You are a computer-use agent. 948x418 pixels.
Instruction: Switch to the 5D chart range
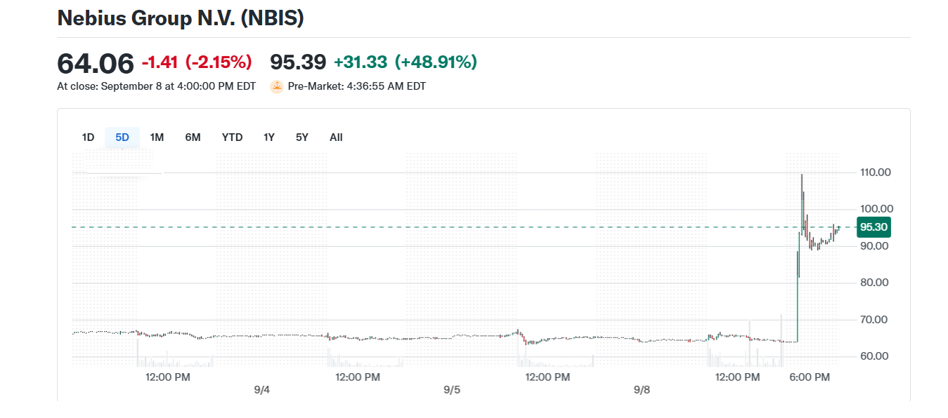122,137
